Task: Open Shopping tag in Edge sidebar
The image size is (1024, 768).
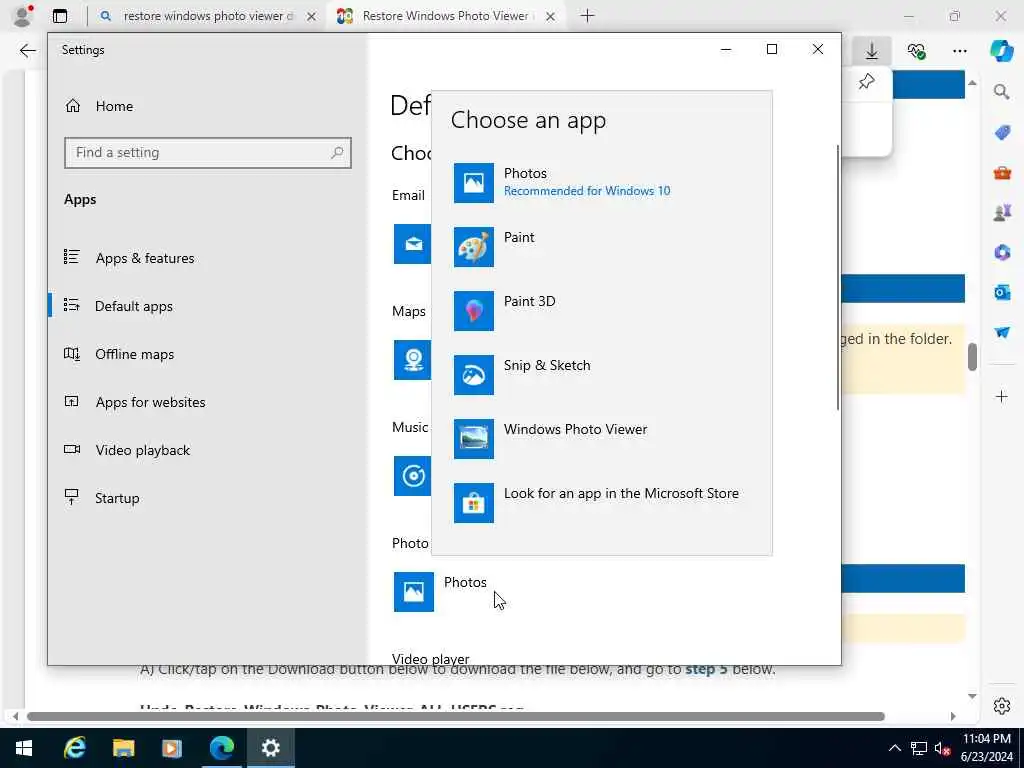Action: click(x=1002, y=133)
